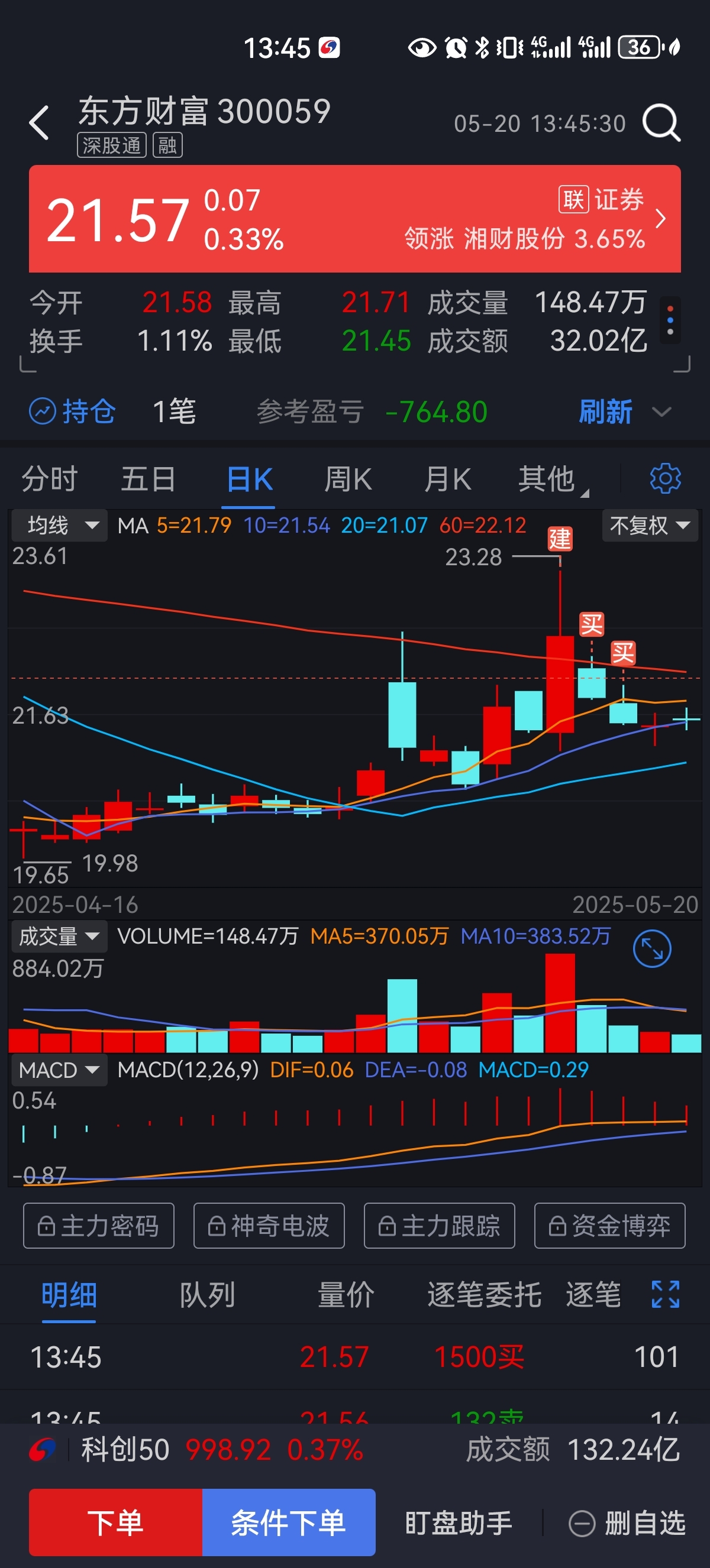The height and width of the screenshot is (1568, 710).
Task: Tap the 建 marker on the candlestick chart
Action: click(560, 539)
